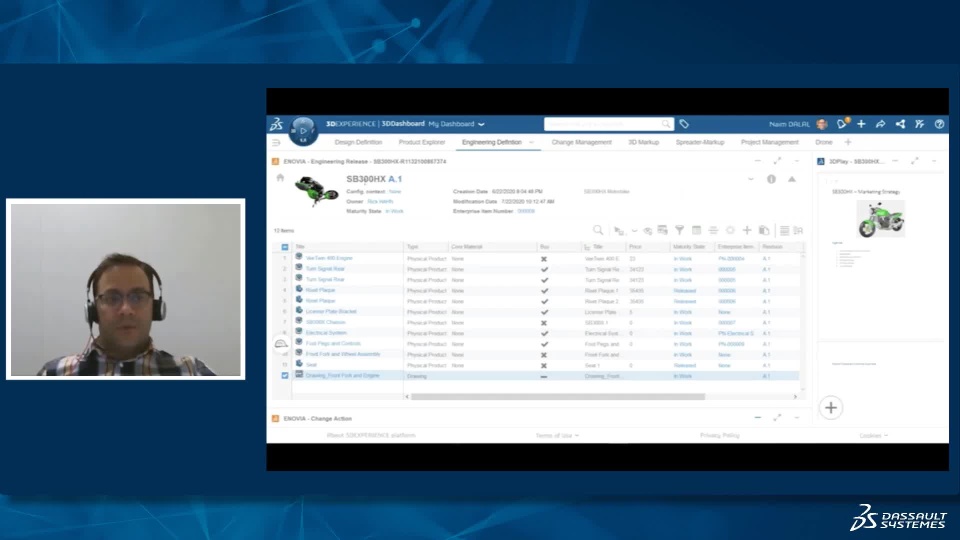The width and height of the screenshot is (960, 540).
Task: Click the filter funnel icon in the items toolbar
Action: (x=680, y=230)
